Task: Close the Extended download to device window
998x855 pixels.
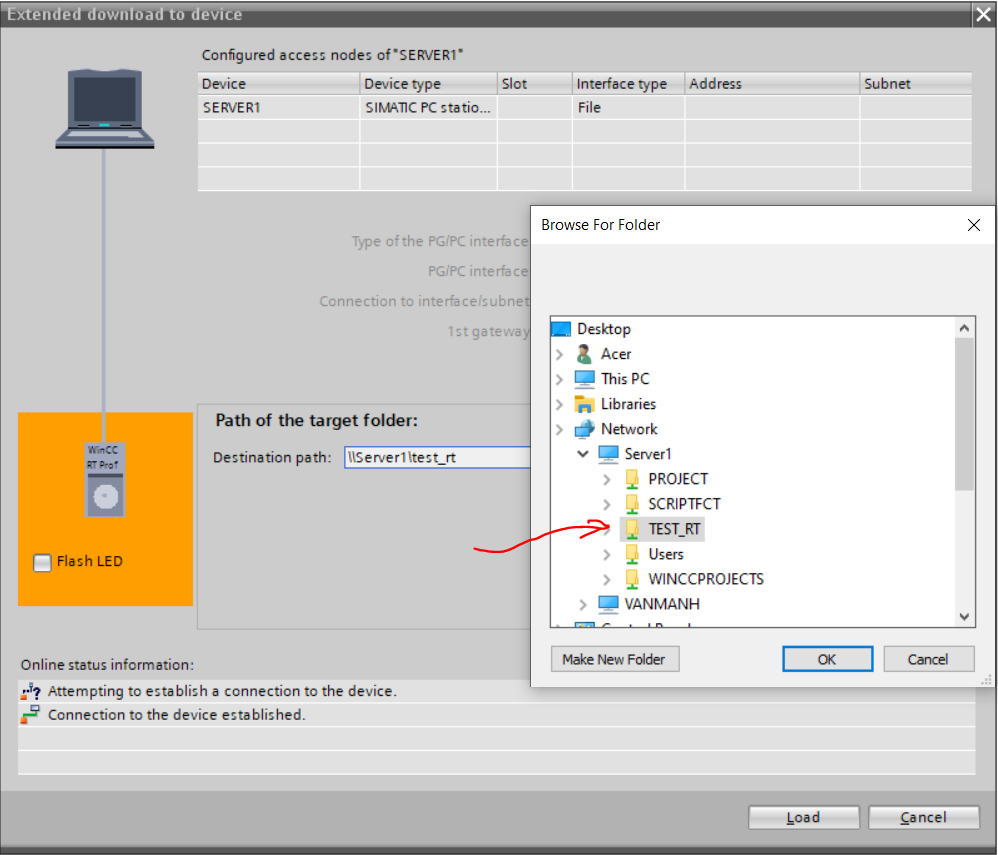Action: [x=984, y=15]
